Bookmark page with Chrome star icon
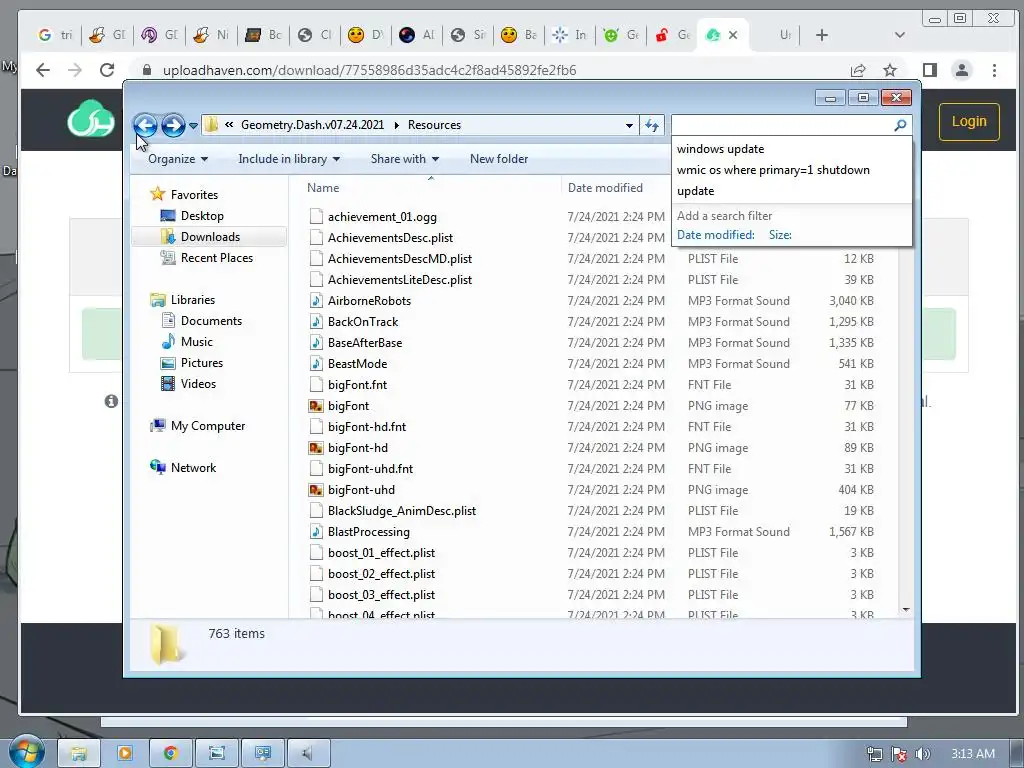Viewport: 1024px width, 768px height. pyautogui.click(x=889, y=70)
